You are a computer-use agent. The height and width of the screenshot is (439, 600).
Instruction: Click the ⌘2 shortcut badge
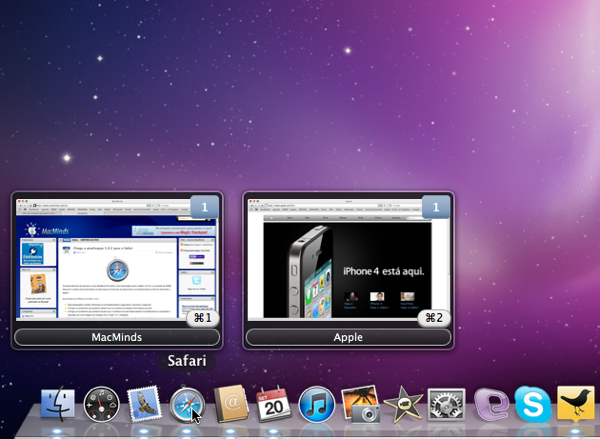434,318
